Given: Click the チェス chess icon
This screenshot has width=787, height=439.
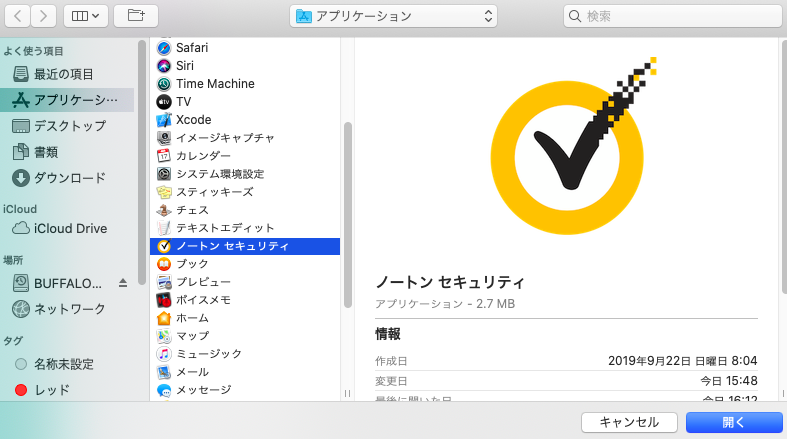Looking at the screenshot, I should [164, 210].
